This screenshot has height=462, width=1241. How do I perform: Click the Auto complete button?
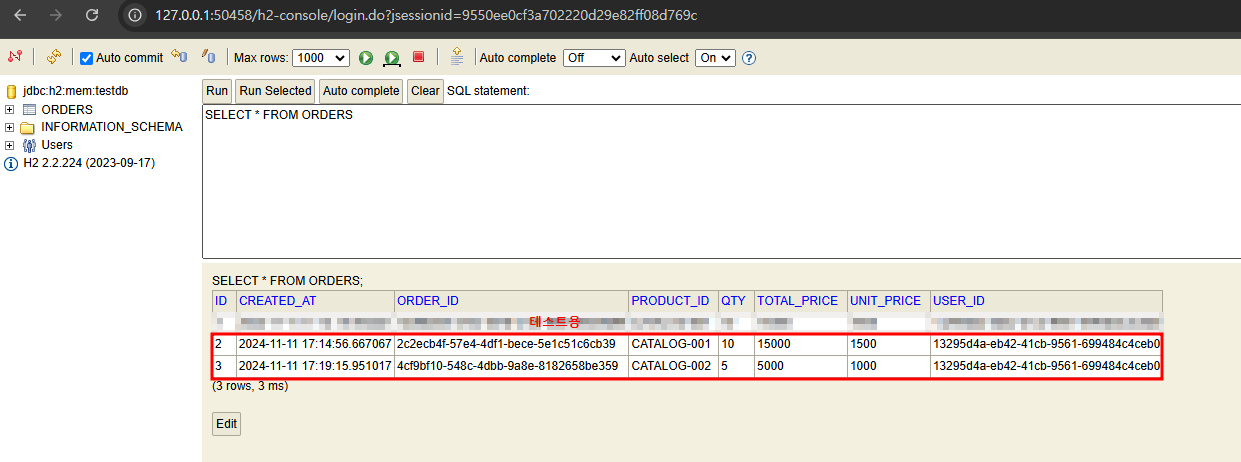(x=361, y=91)
